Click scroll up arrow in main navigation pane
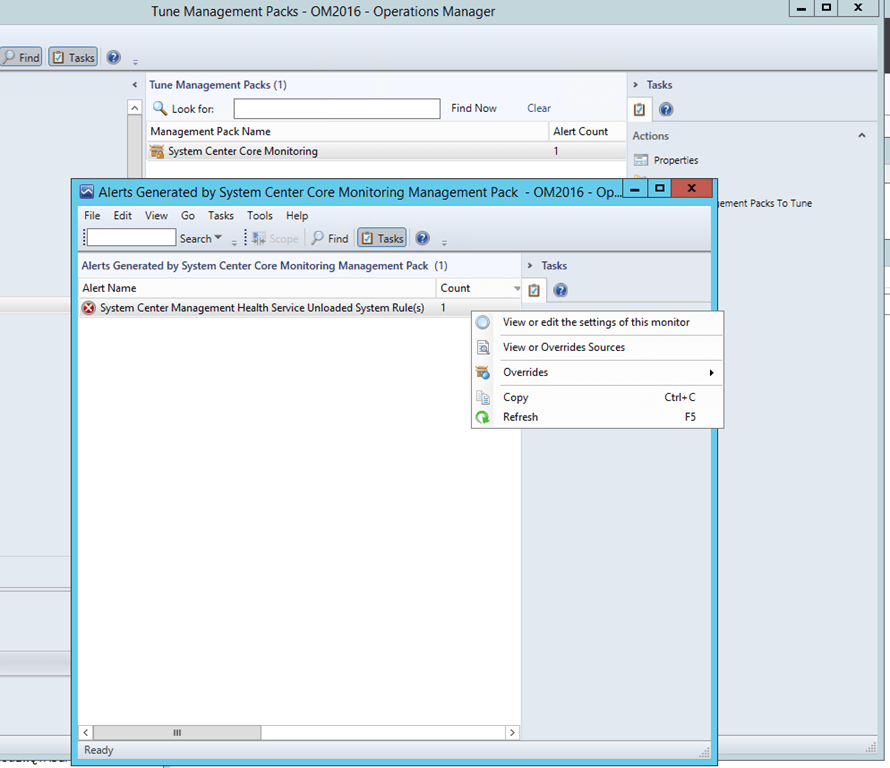890x768 pixels. pyautogui.click(x=135, y=107)
